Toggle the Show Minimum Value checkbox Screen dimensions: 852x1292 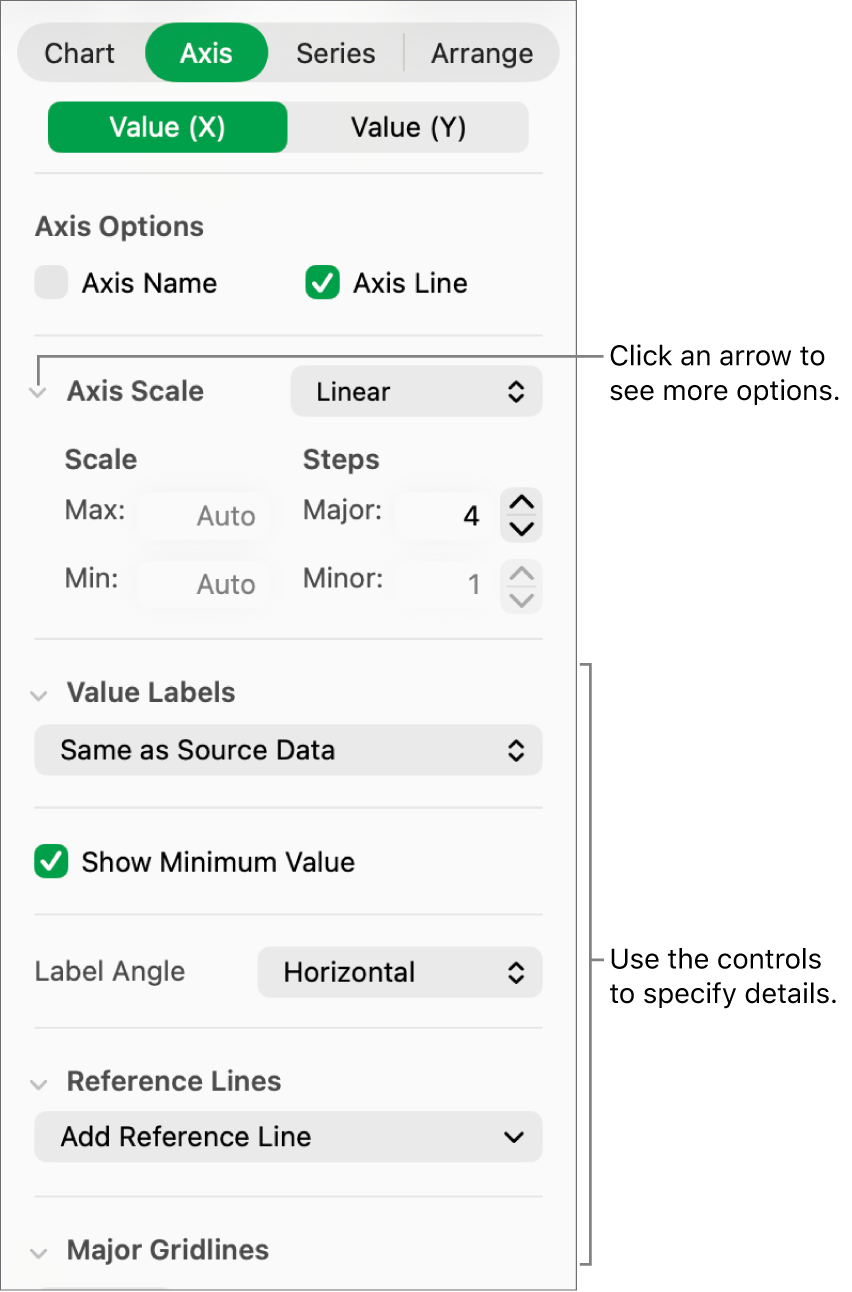pos(51,862)
